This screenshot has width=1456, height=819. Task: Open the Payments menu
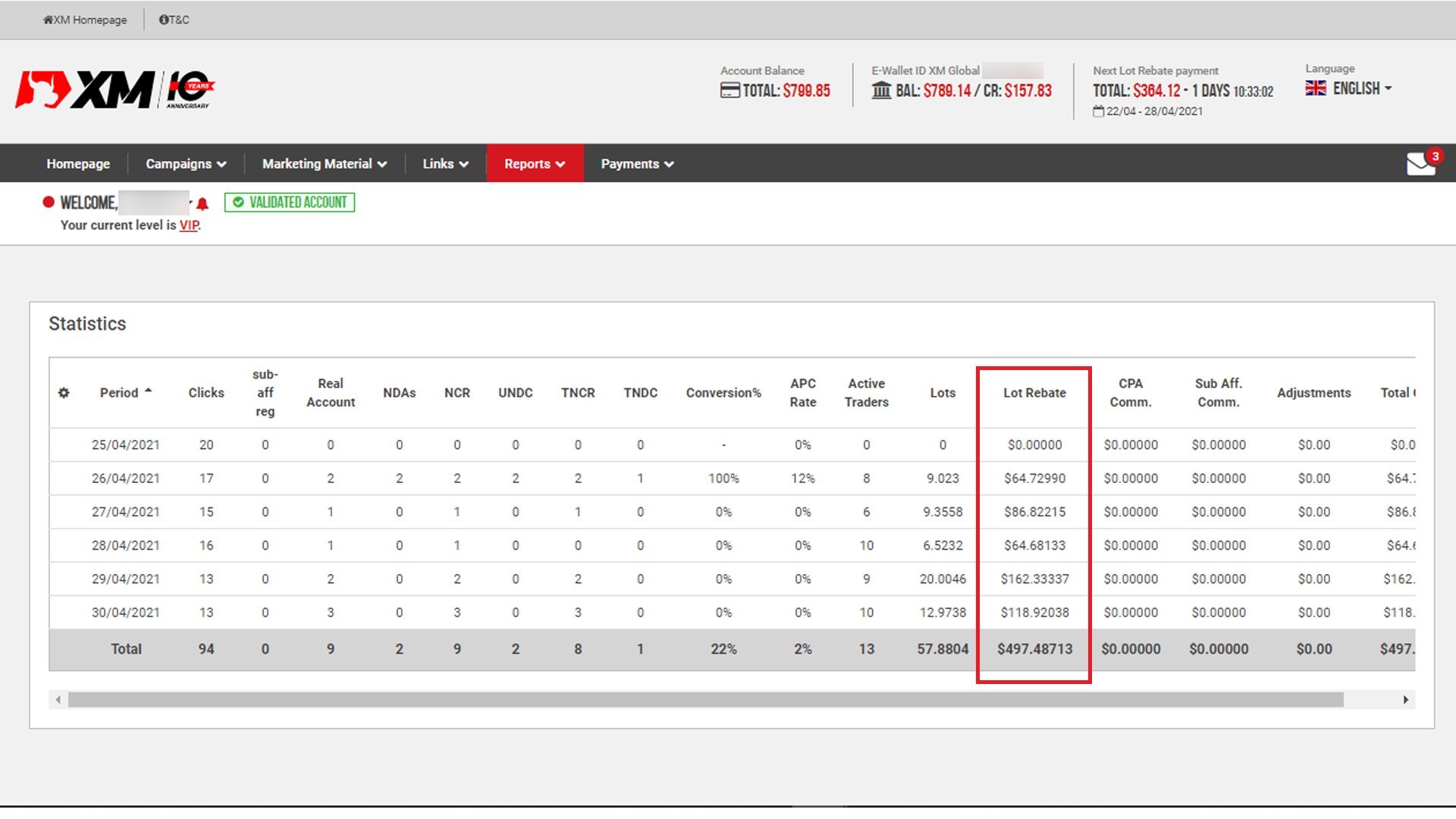point(637,164)
